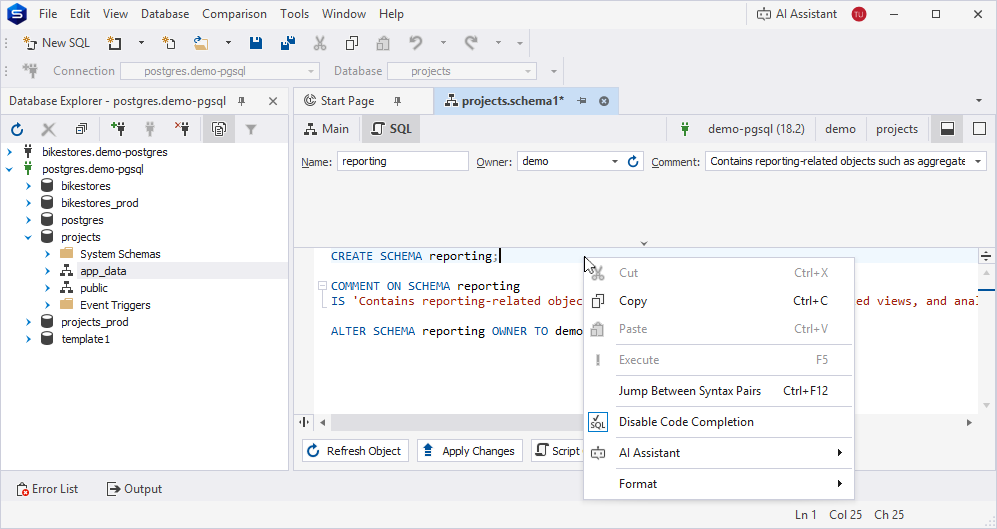Collapse the projects database node
This screenshot has height=529, width=997.
(28, 237)
